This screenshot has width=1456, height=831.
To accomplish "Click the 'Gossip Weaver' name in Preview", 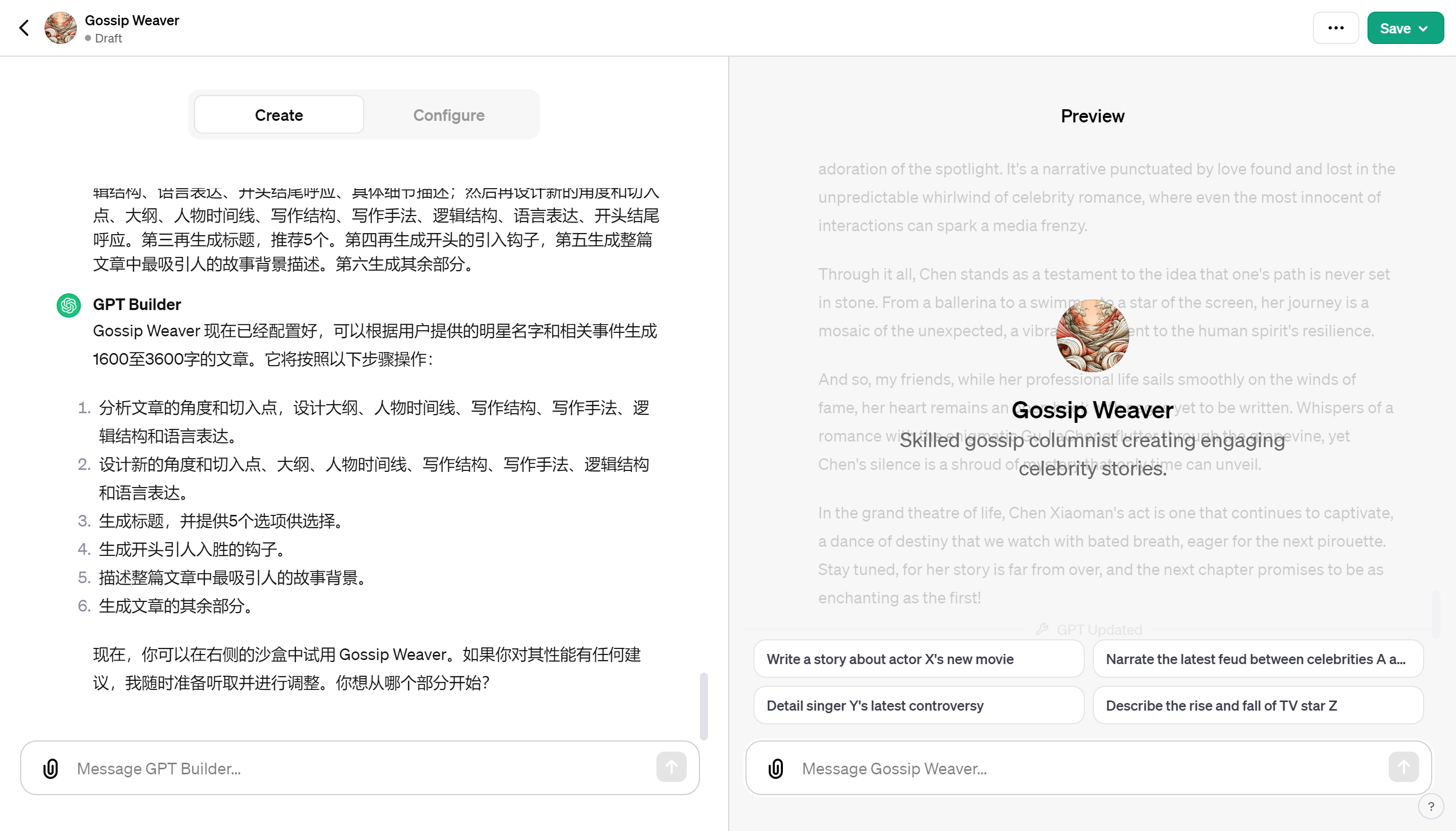I will [1092, 410].
